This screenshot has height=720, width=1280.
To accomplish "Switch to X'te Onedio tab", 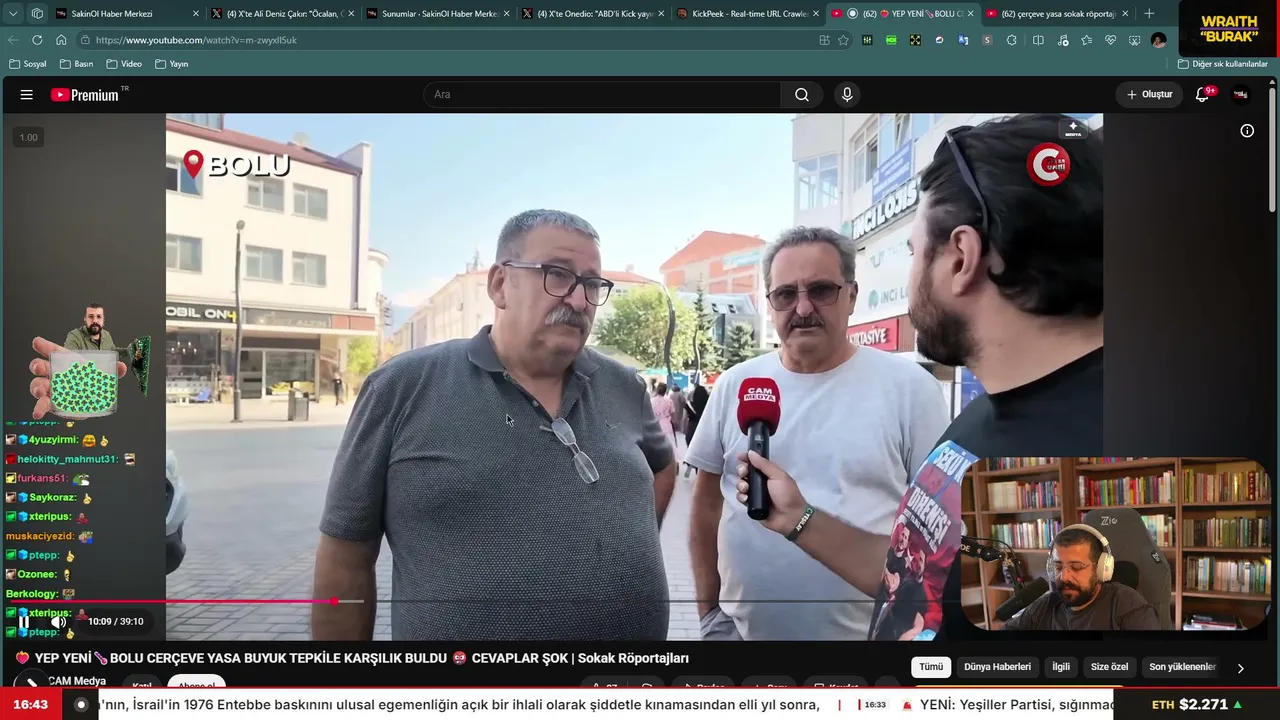I will (x=592, y=14).
